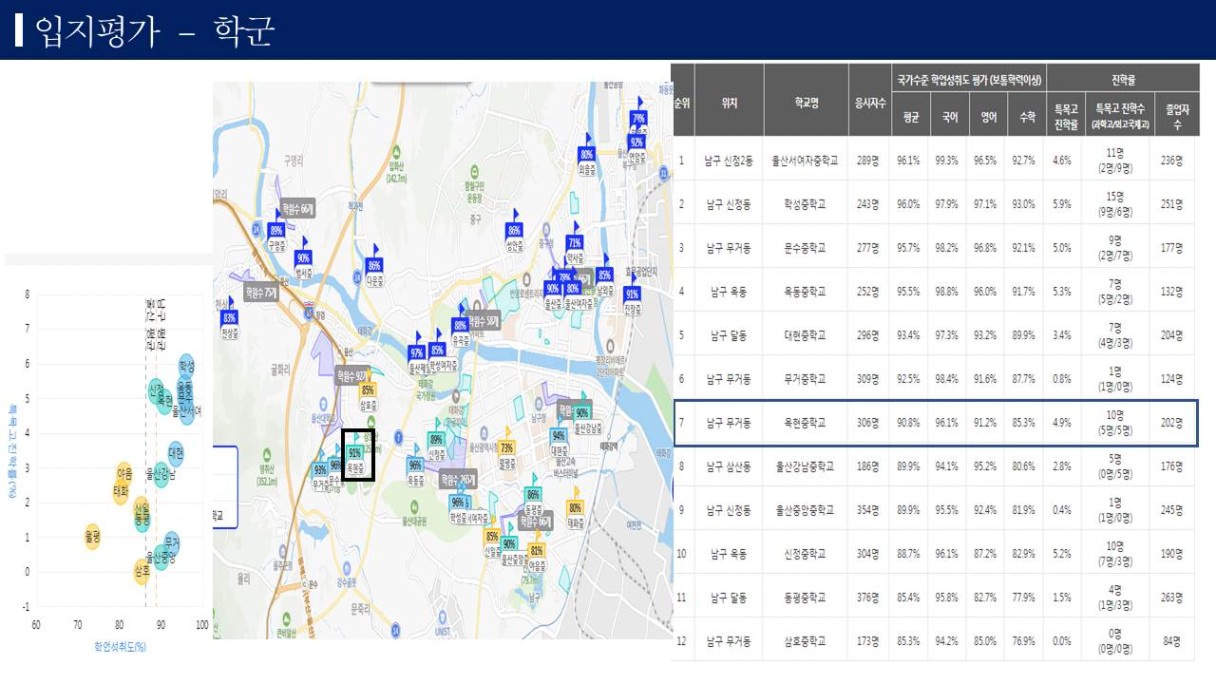Select the 외솔중 80% map marker
This screenshot has width=1216, height=684.
pyautogui.click(x=587, y=157)
